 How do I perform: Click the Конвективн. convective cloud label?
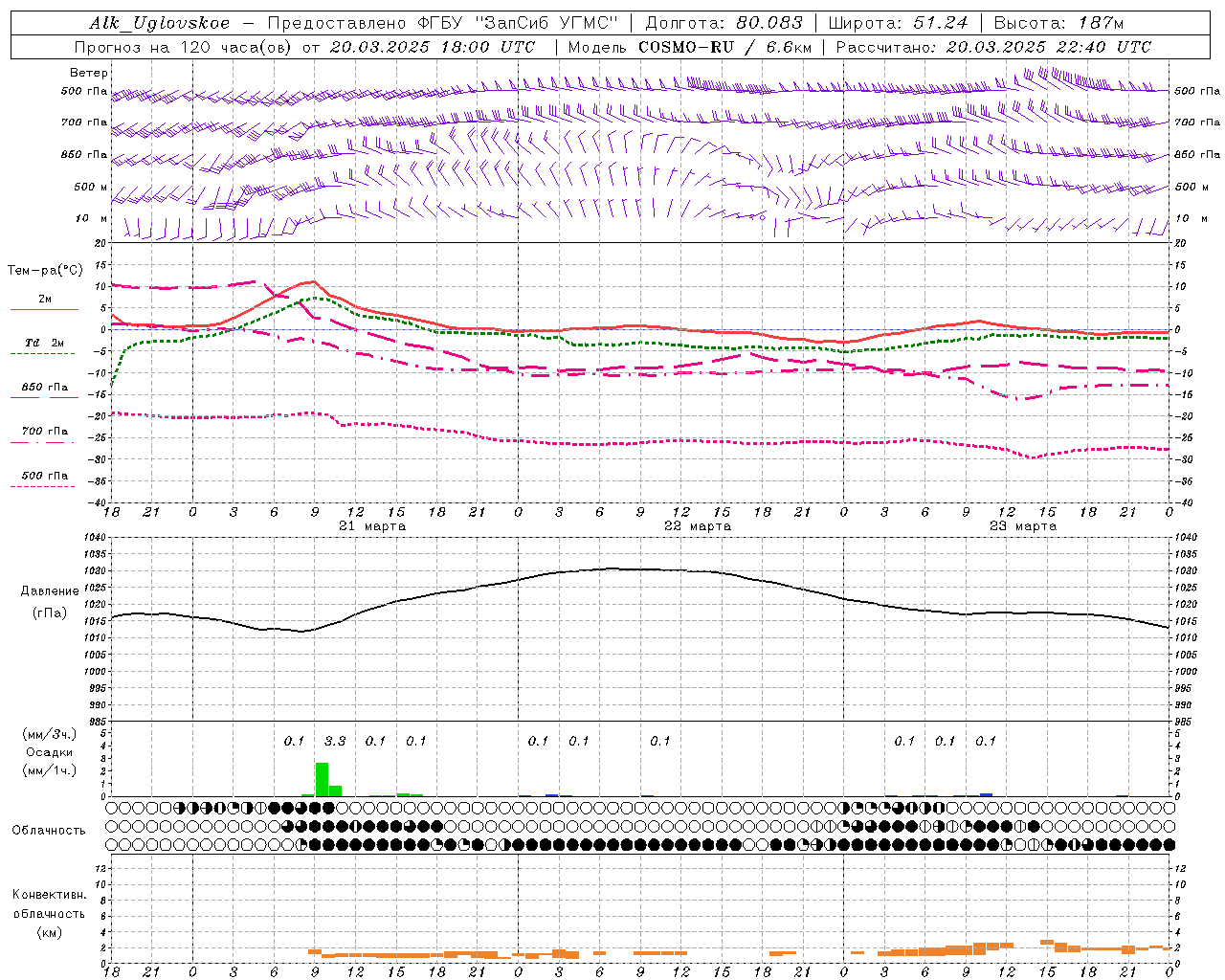click(49, 895)
